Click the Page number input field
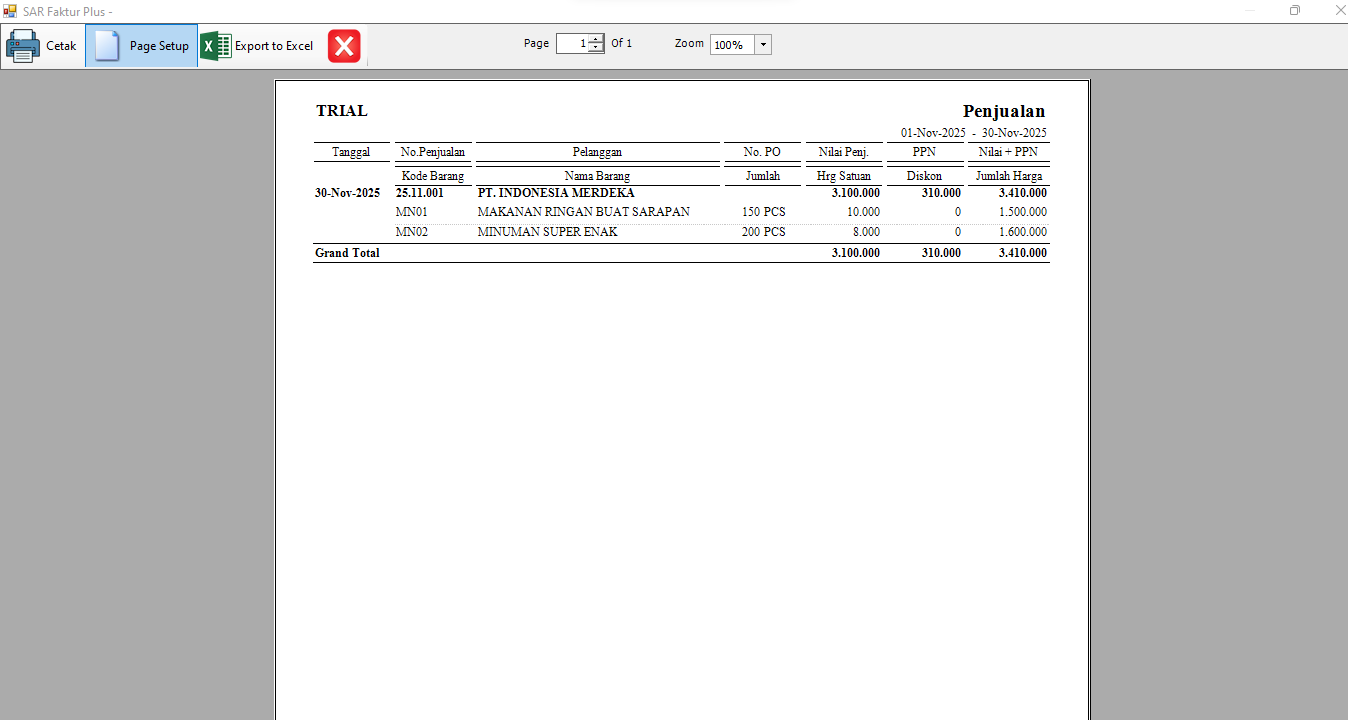Viewport: 1348px width, 720px height. coord(572,44)
